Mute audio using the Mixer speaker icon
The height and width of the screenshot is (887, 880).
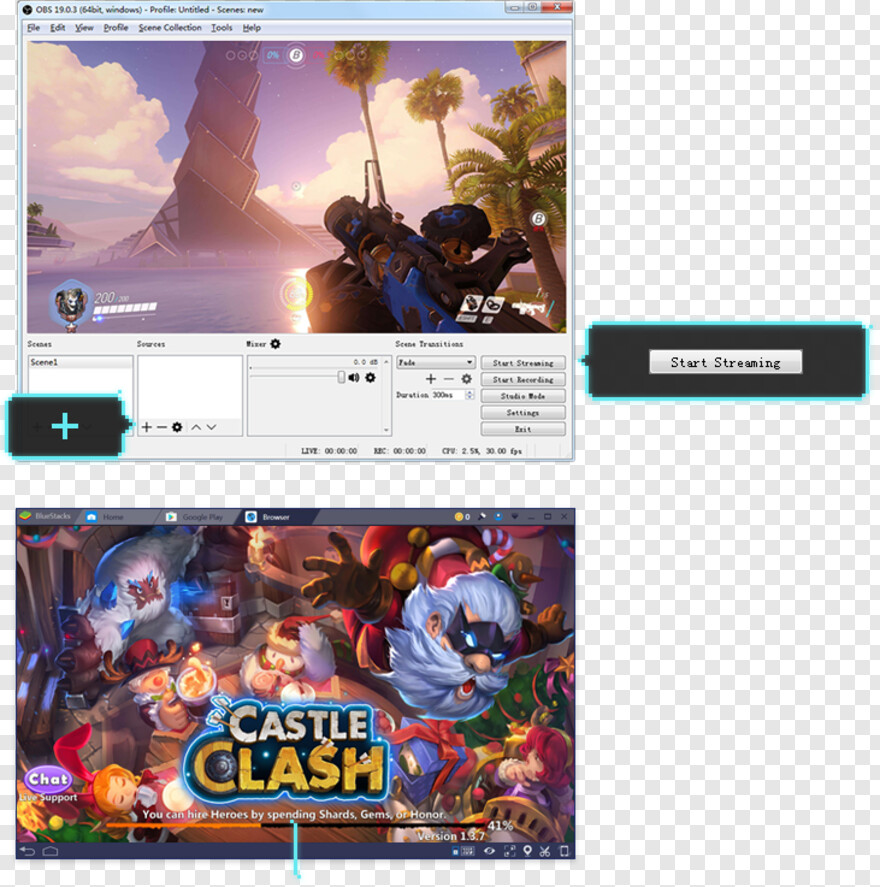[x=354, y=377]
